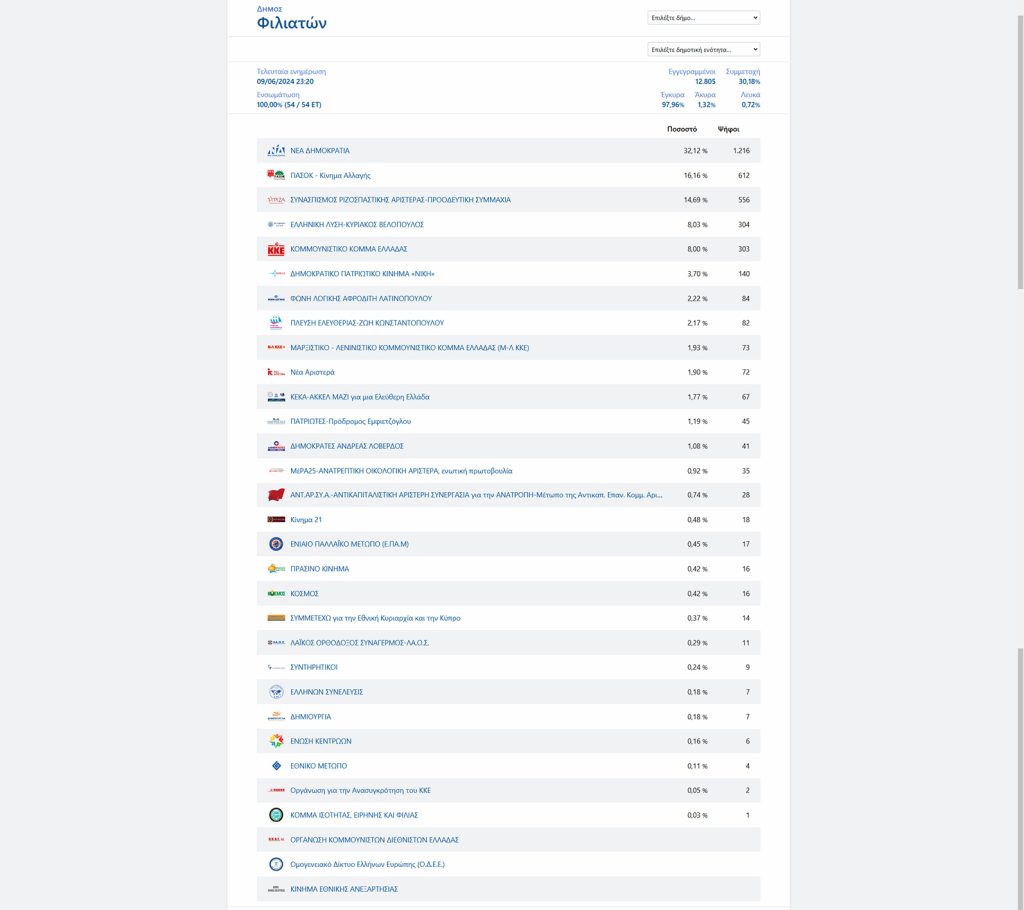Viewport: 1024px width, 910px height.
Task: Open the ΚΙΝΗΜΑ ΕΘΝΙΚΗΣ ΑΝΕΞΑΡΤΗΣΙΑΣ link
Action: [x=344, y=889]
